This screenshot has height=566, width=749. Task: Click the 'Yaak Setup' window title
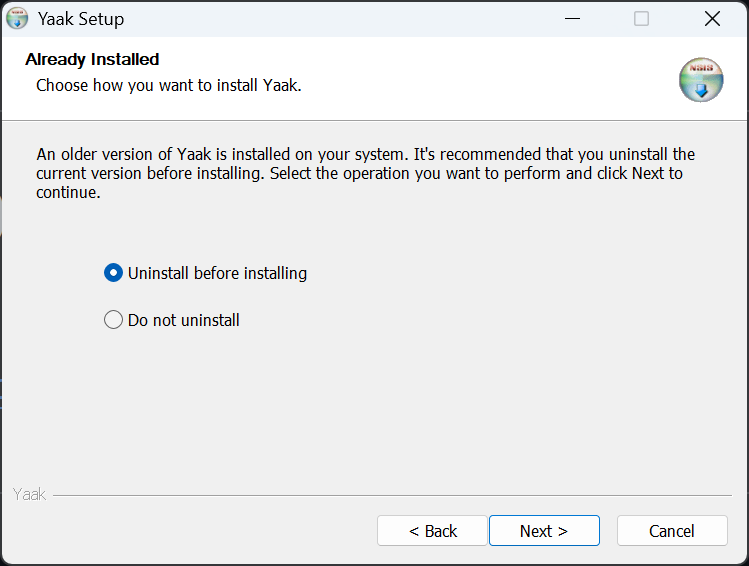(81, 19)
